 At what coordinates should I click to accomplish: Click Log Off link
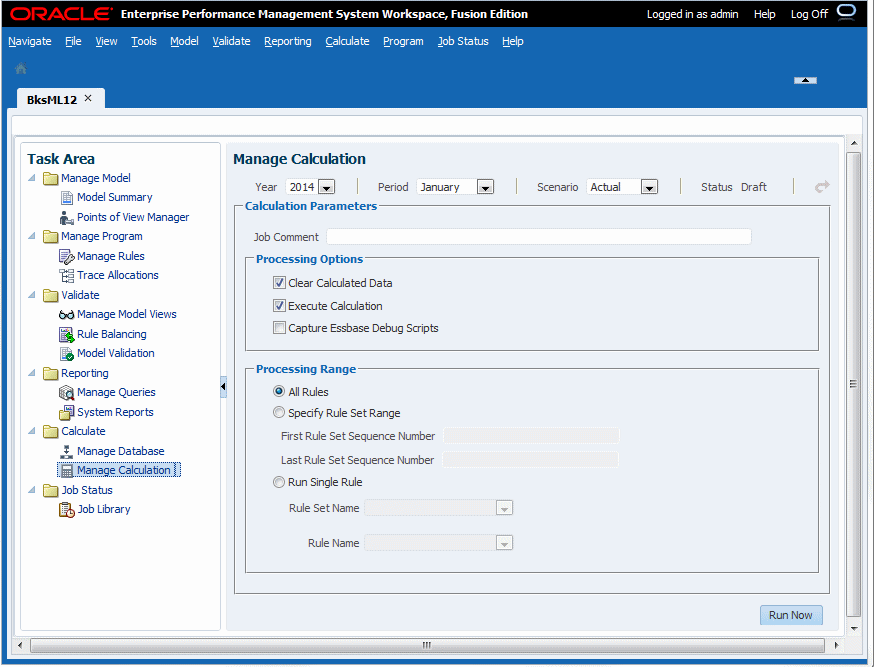click(x=809, y=14)
